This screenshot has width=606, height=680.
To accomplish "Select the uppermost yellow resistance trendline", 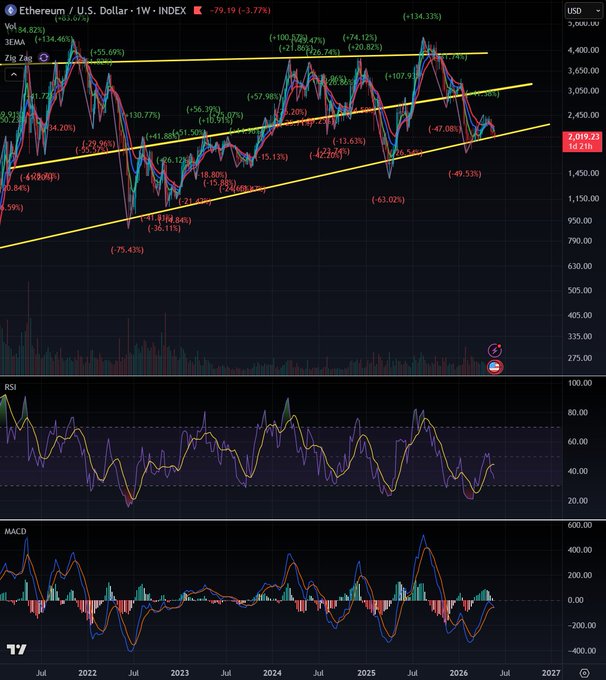I will tap(243, 59).
